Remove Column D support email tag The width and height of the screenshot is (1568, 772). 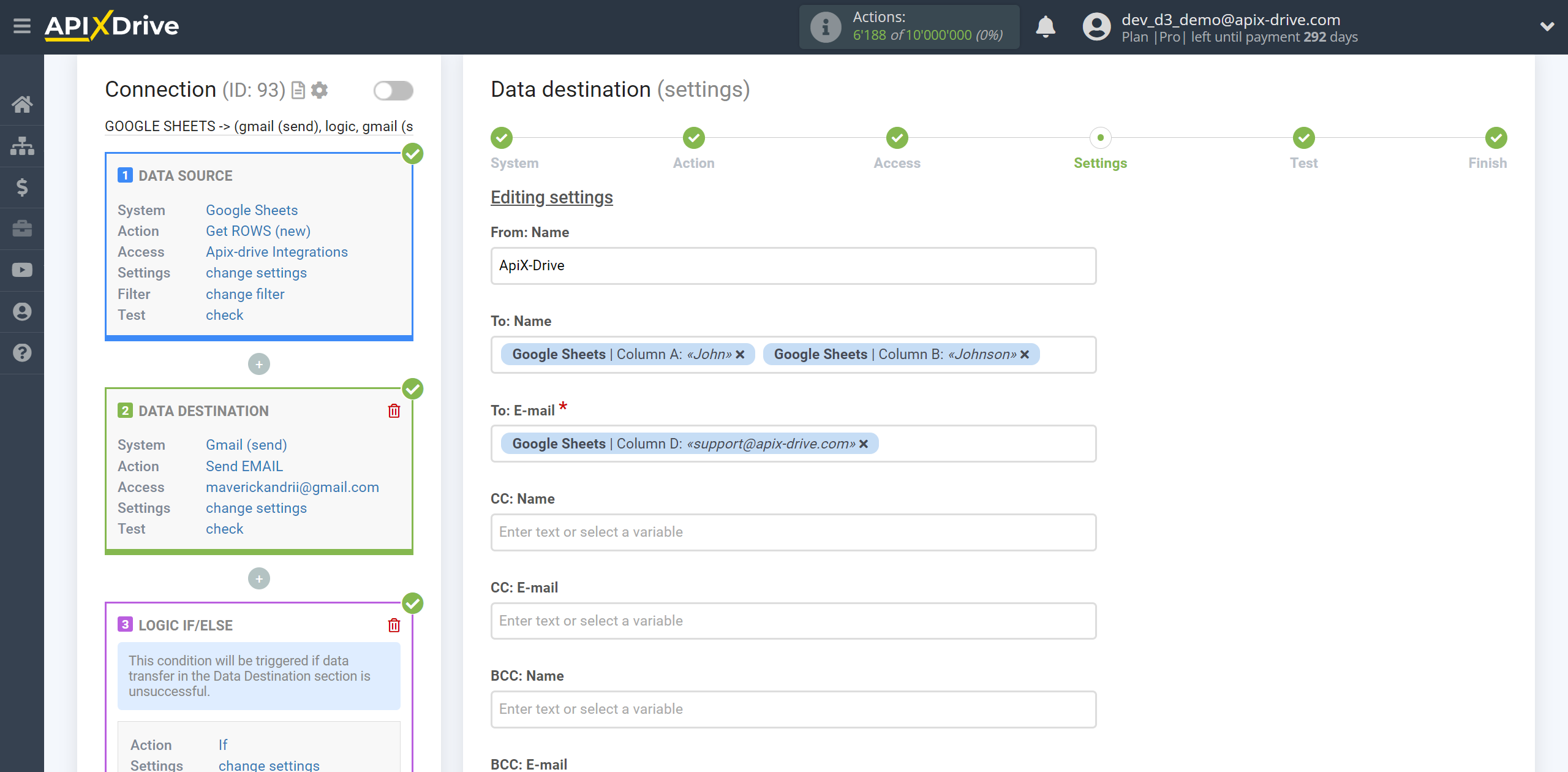[x=864, y=444]
